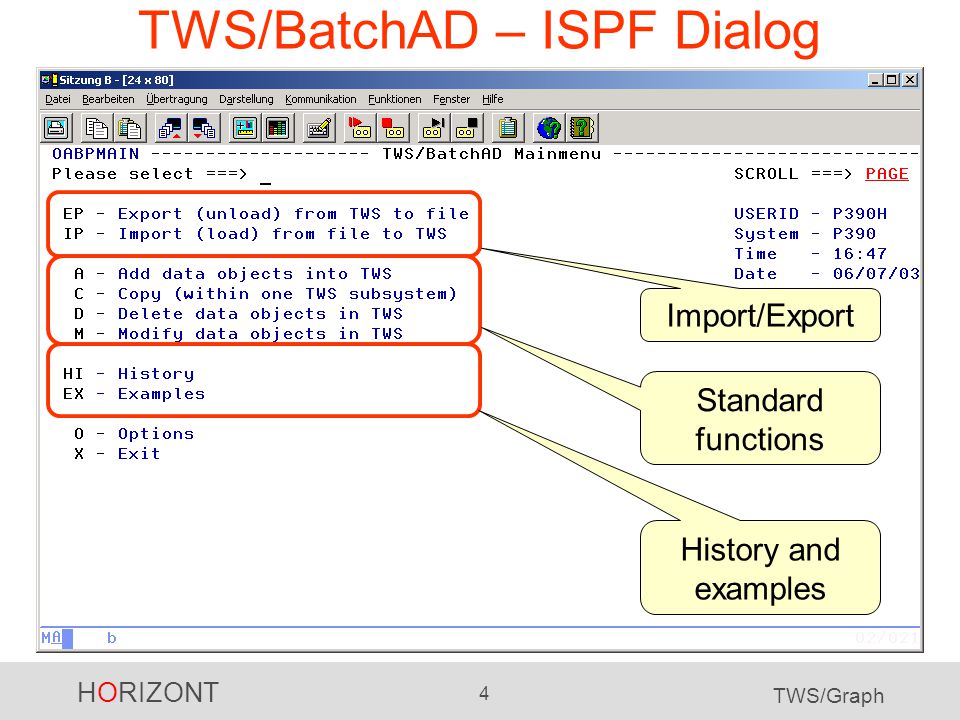Open the keyboard remap toolbar icon
This screenshot has height=720, width=960.
pyautogui.click(x=319, y=128)
